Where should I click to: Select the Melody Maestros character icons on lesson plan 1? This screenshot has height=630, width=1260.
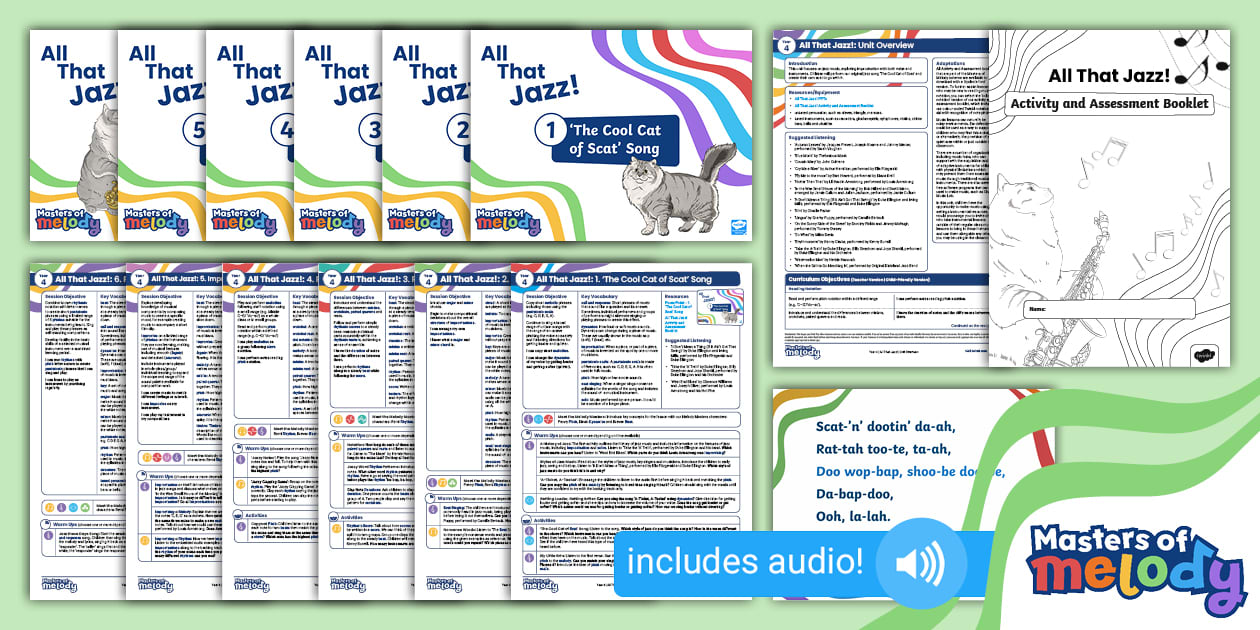[x=540, y=418]
